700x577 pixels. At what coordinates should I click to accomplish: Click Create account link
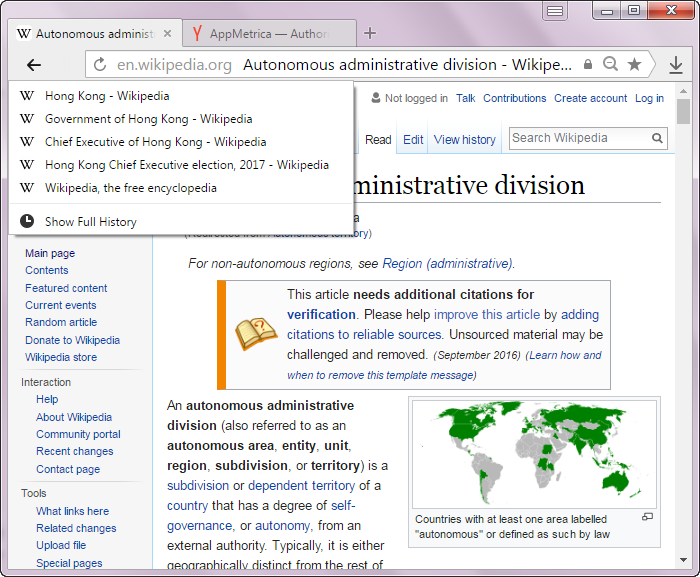point(590,98)
